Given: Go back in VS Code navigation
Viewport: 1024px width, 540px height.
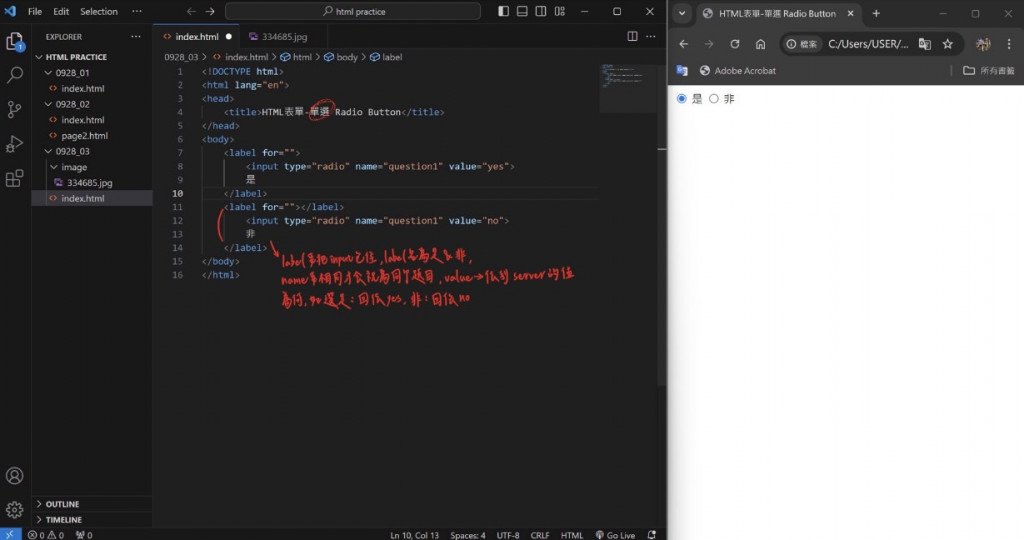Looking at the screenshot, I should point(191,11).
